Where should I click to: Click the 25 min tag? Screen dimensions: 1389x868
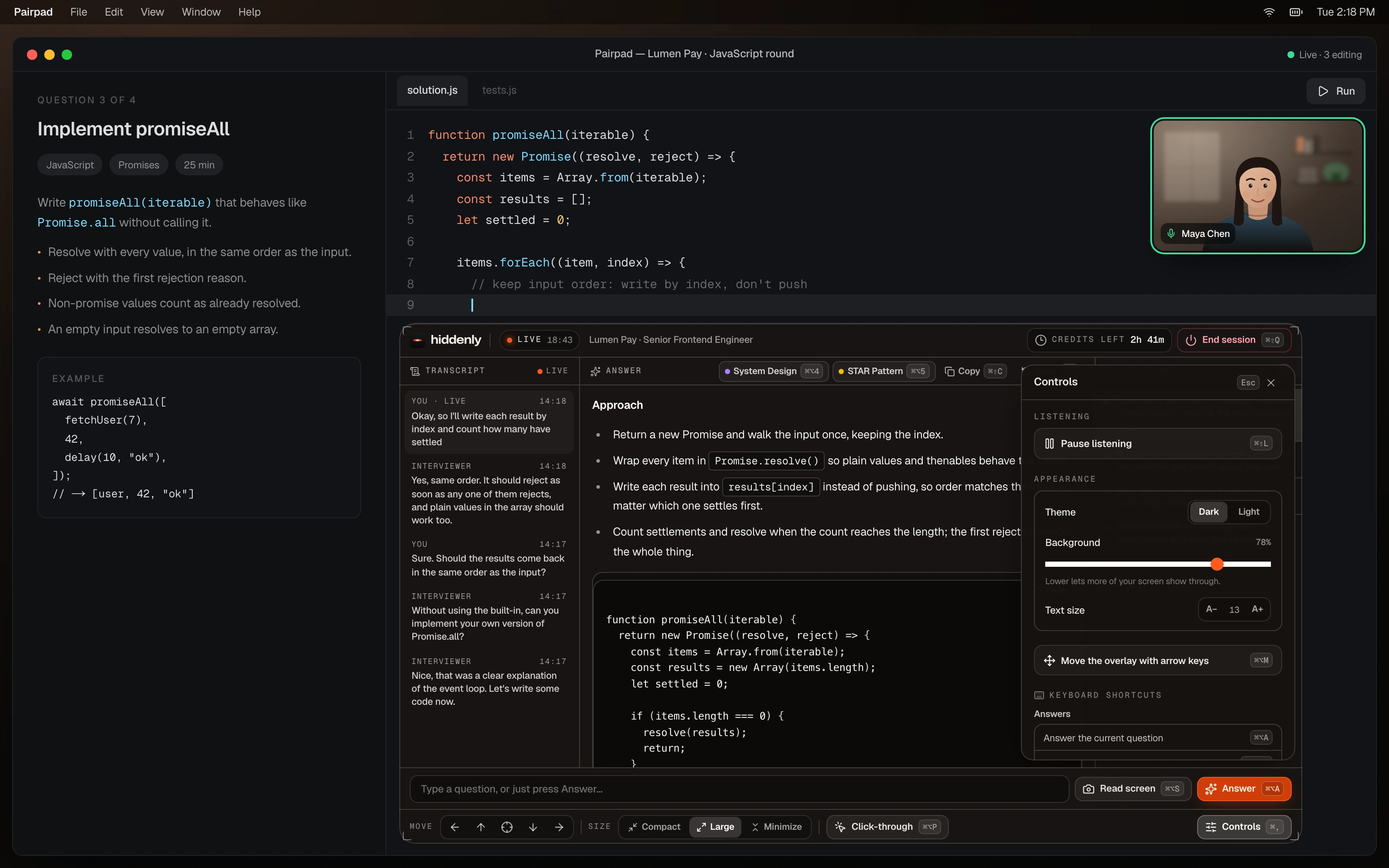click(x=199, y=165)
